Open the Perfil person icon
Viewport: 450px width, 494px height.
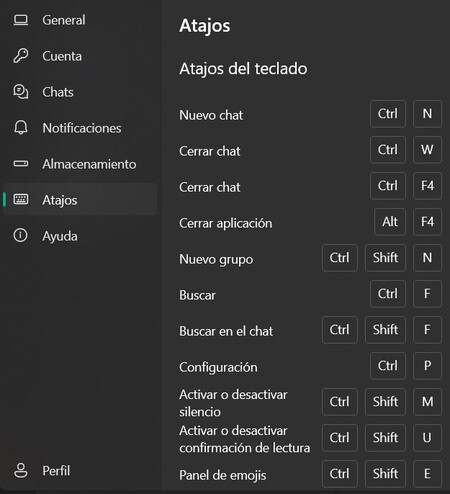(21, 471)
